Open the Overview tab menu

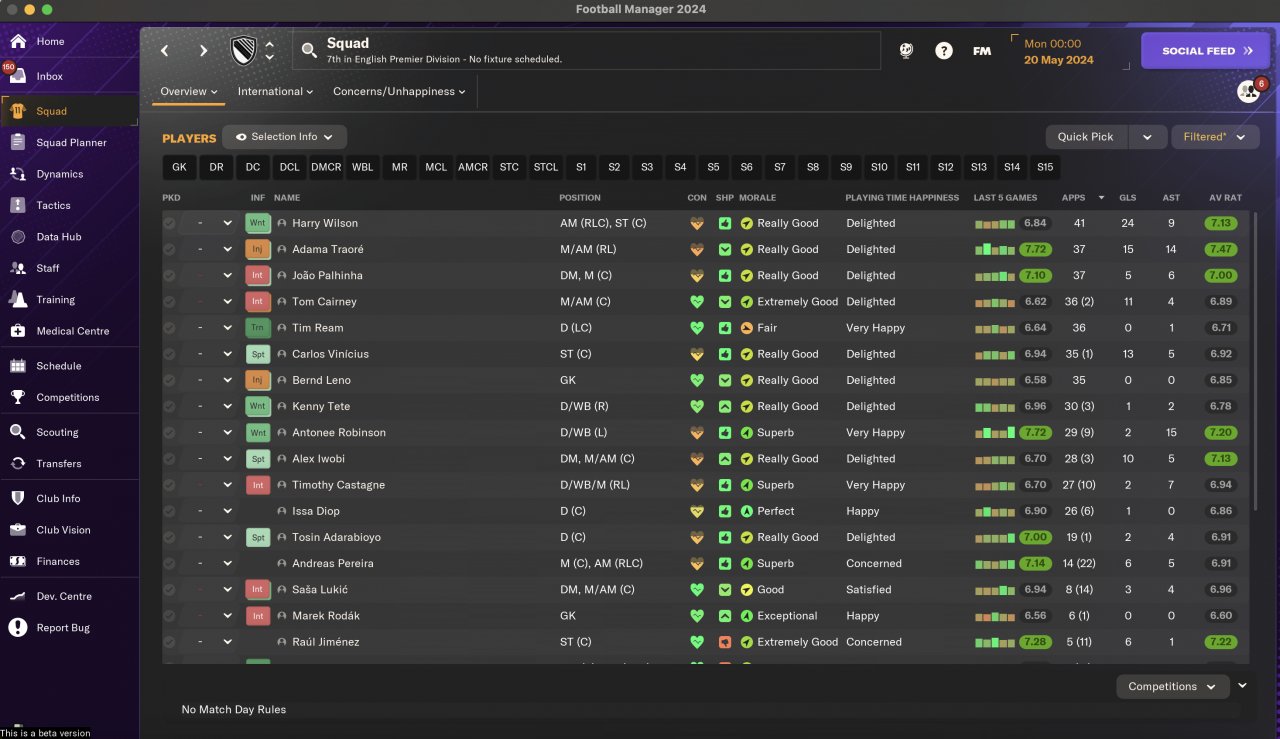(x=189, y=91)
